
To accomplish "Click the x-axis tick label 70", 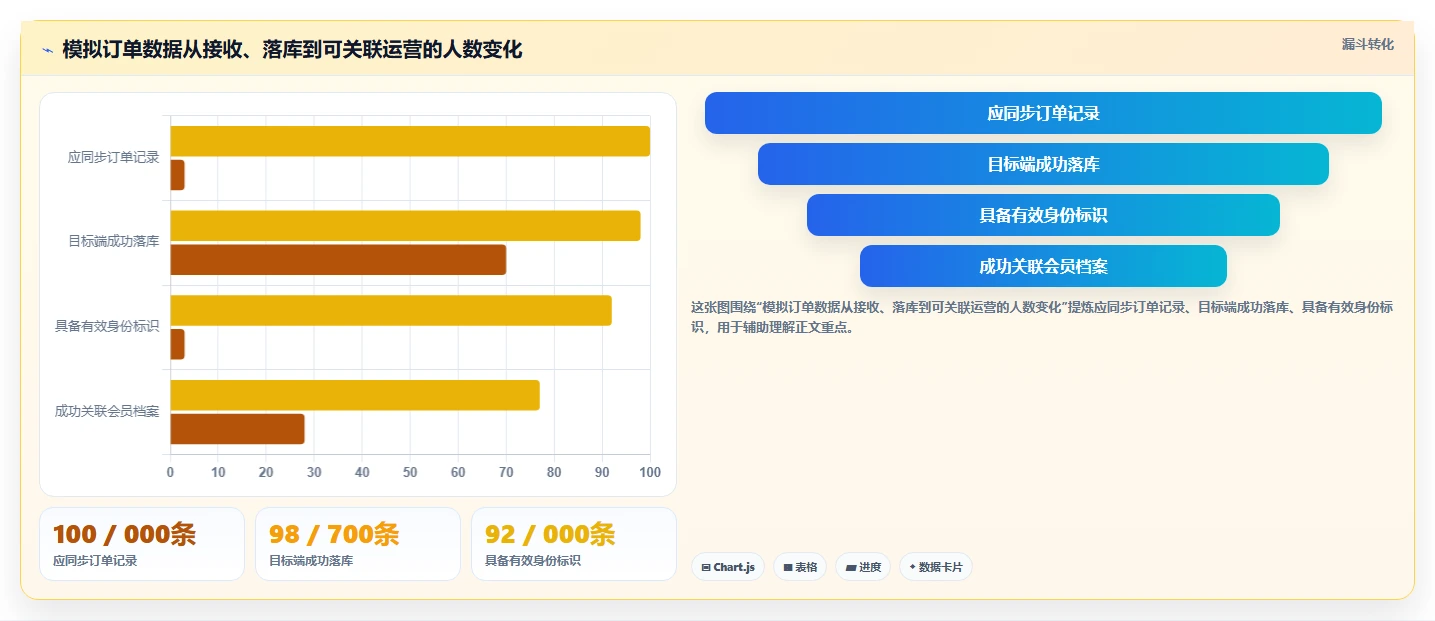I will pos(506,472).
